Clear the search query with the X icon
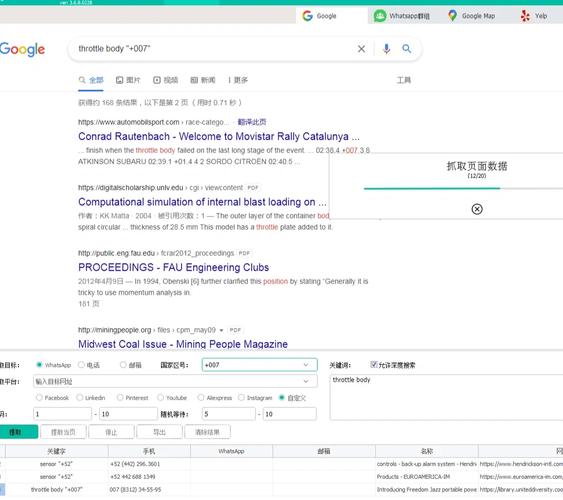 tap(361, 49)
